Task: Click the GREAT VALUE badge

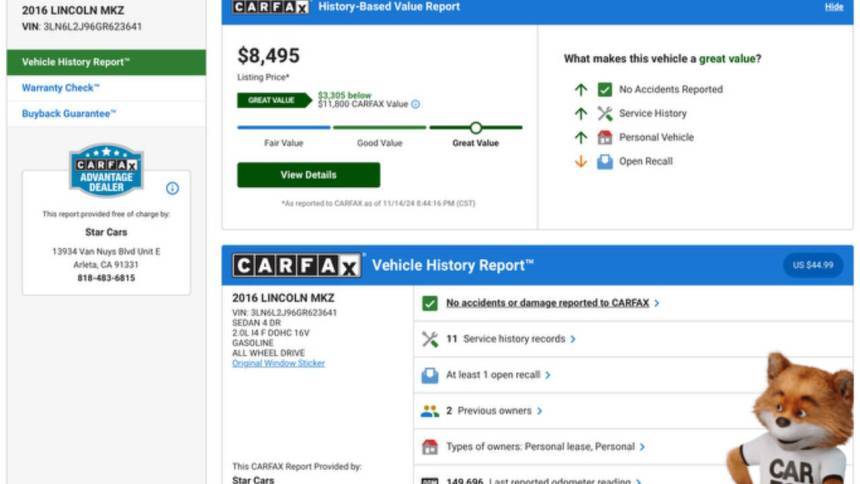Action: [274, 100]
